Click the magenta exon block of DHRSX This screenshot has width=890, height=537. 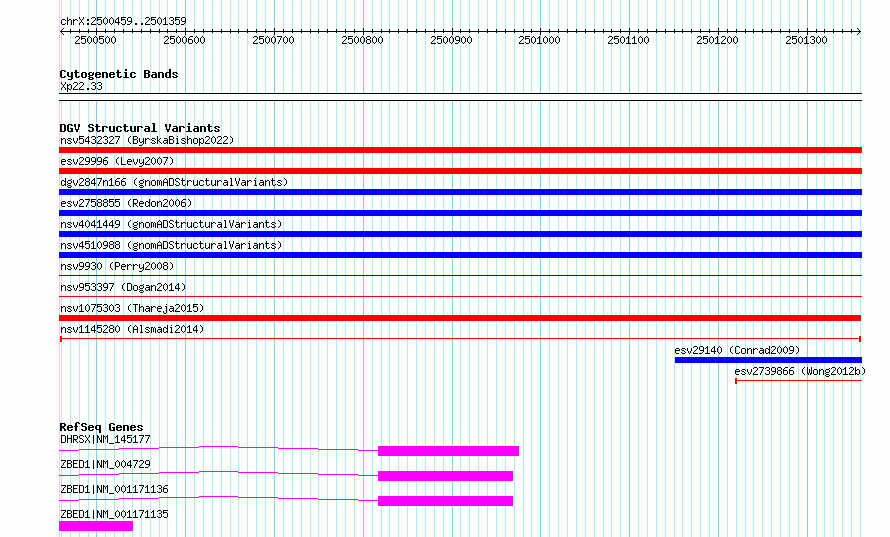(x=448, y=451)
